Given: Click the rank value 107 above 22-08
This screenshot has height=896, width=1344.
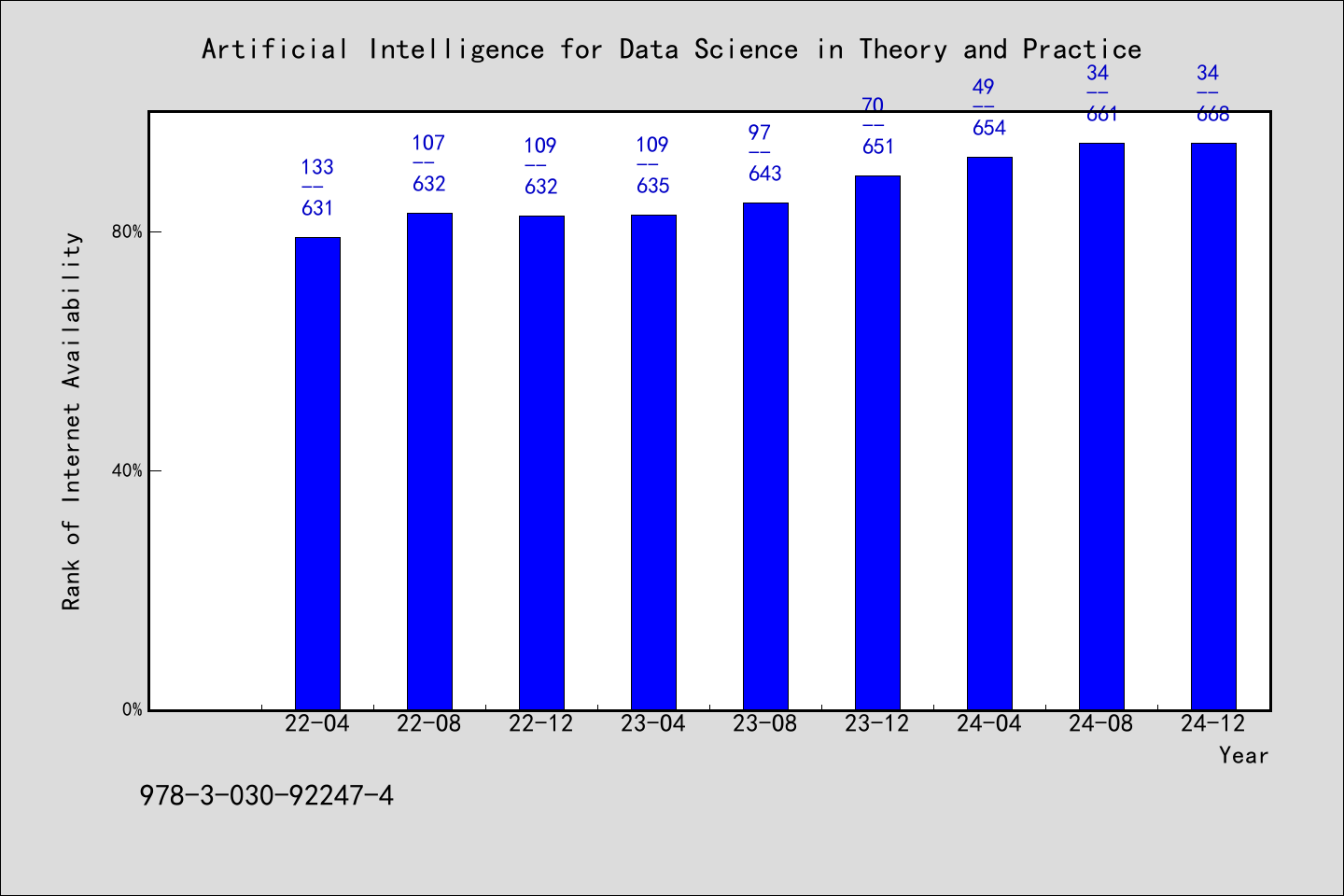Looking at the screenshot, I should (x=429, y=143).
